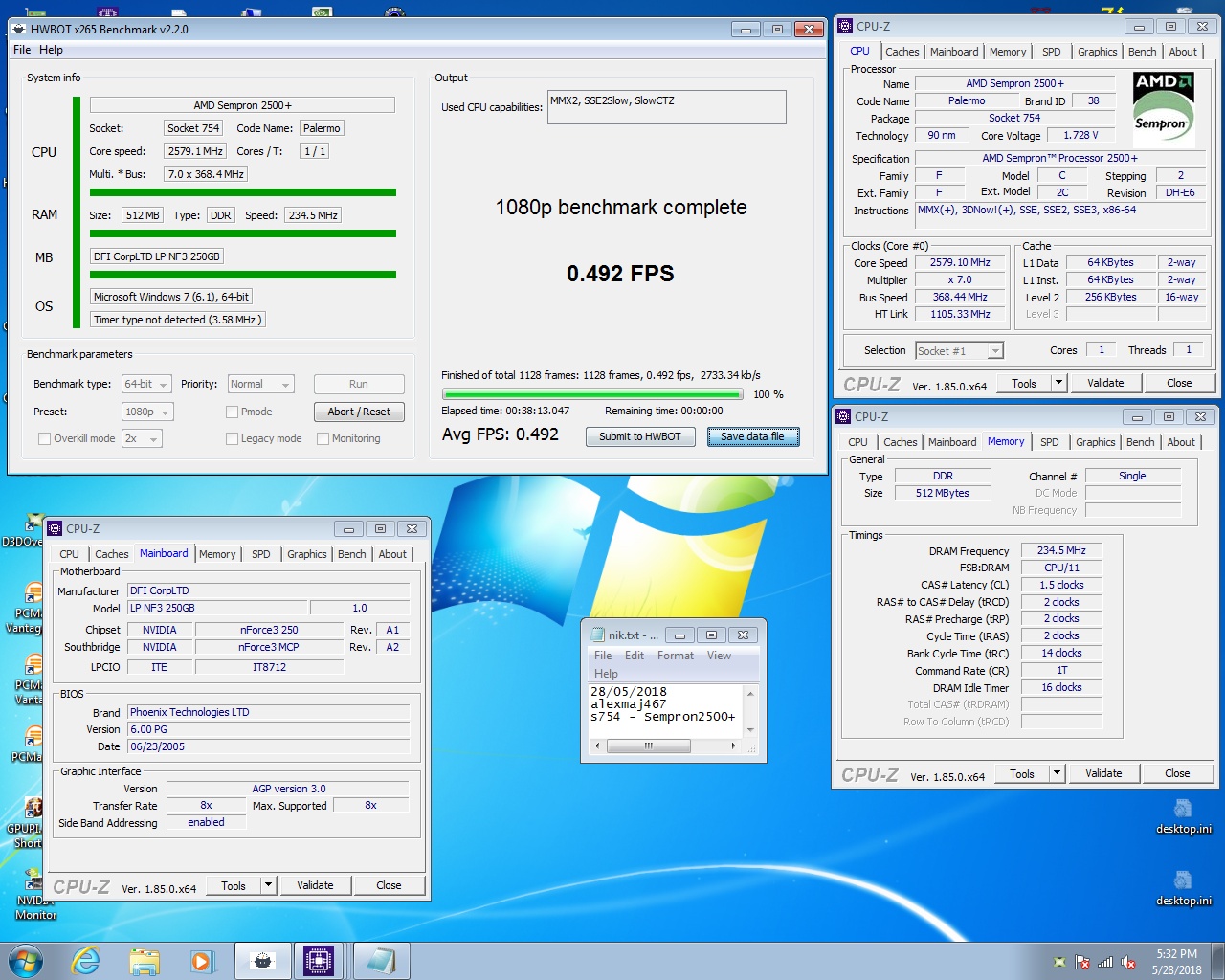Image resolution: width=1225 pixels, height=980 pixels.
Task: Click the Action Center flag tray icon
Action: tap(1082, 962)
